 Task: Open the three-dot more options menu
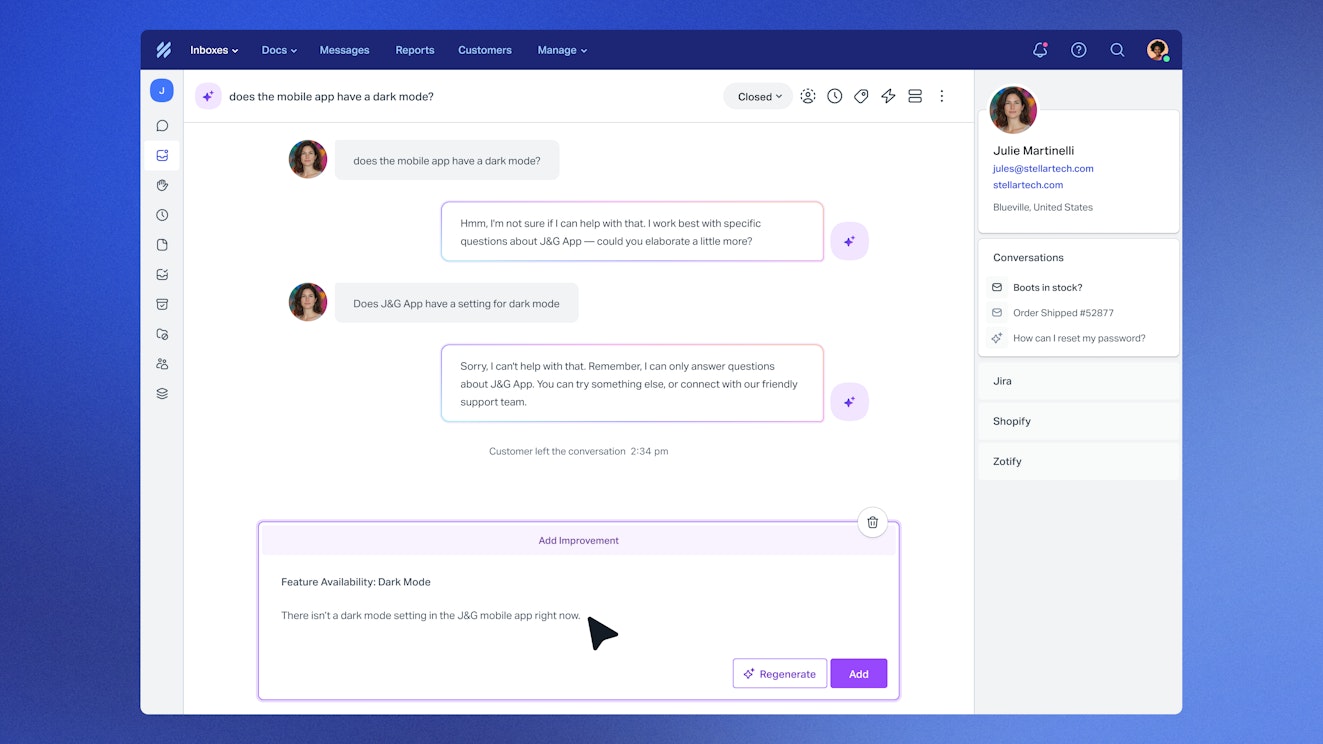[x=941, y=96]
